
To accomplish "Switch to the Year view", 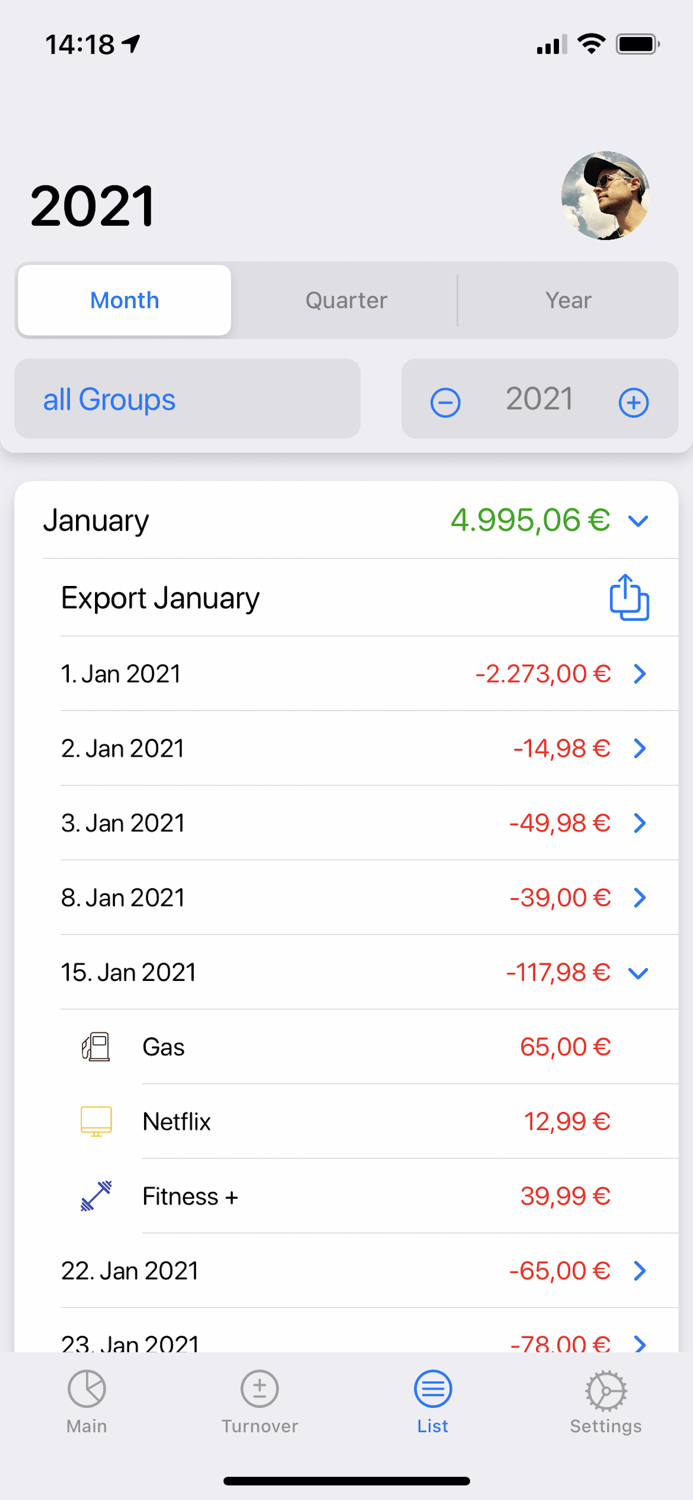I will click(x=568, y=300).
